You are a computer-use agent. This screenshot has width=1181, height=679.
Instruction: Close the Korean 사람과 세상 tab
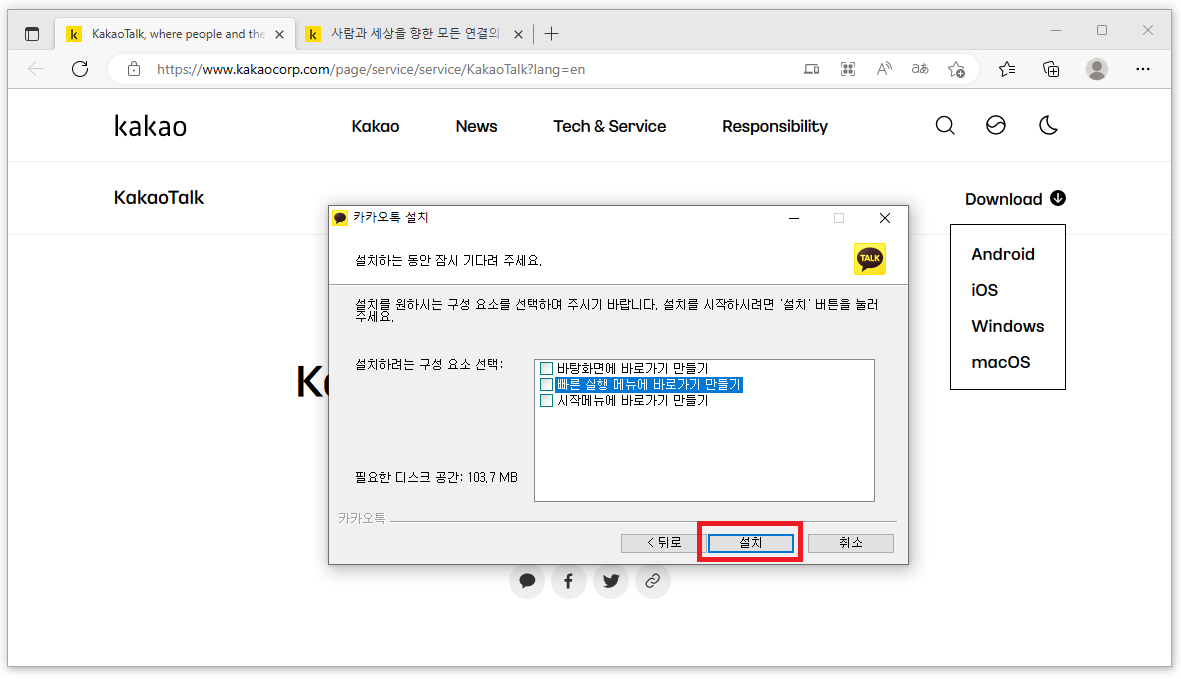518,35
